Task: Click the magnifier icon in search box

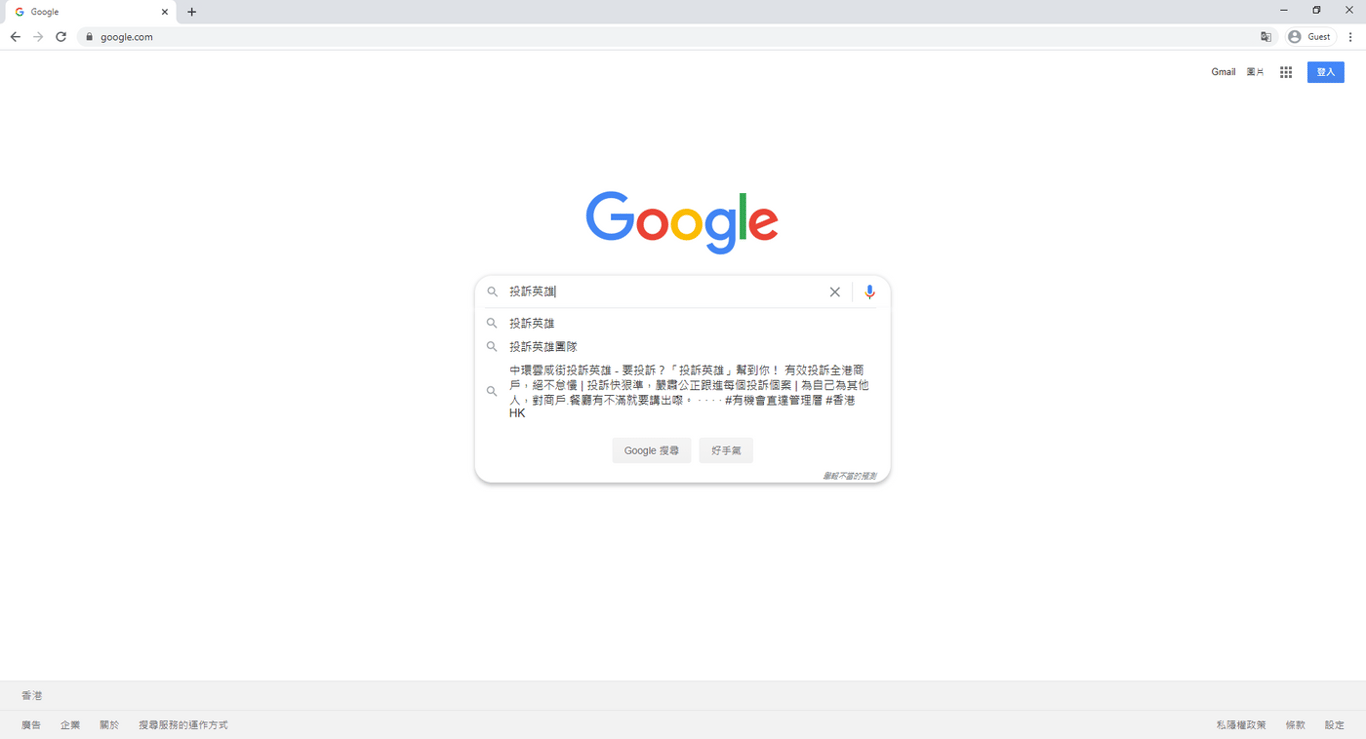Action: coord(492,292)
